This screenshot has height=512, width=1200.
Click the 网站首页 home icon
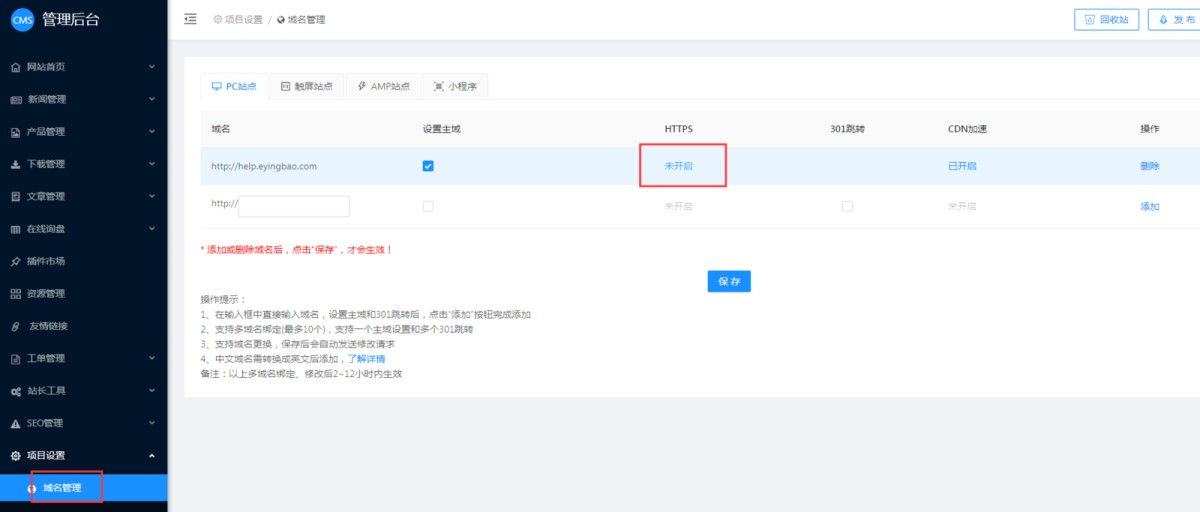(x=15, y=68)
